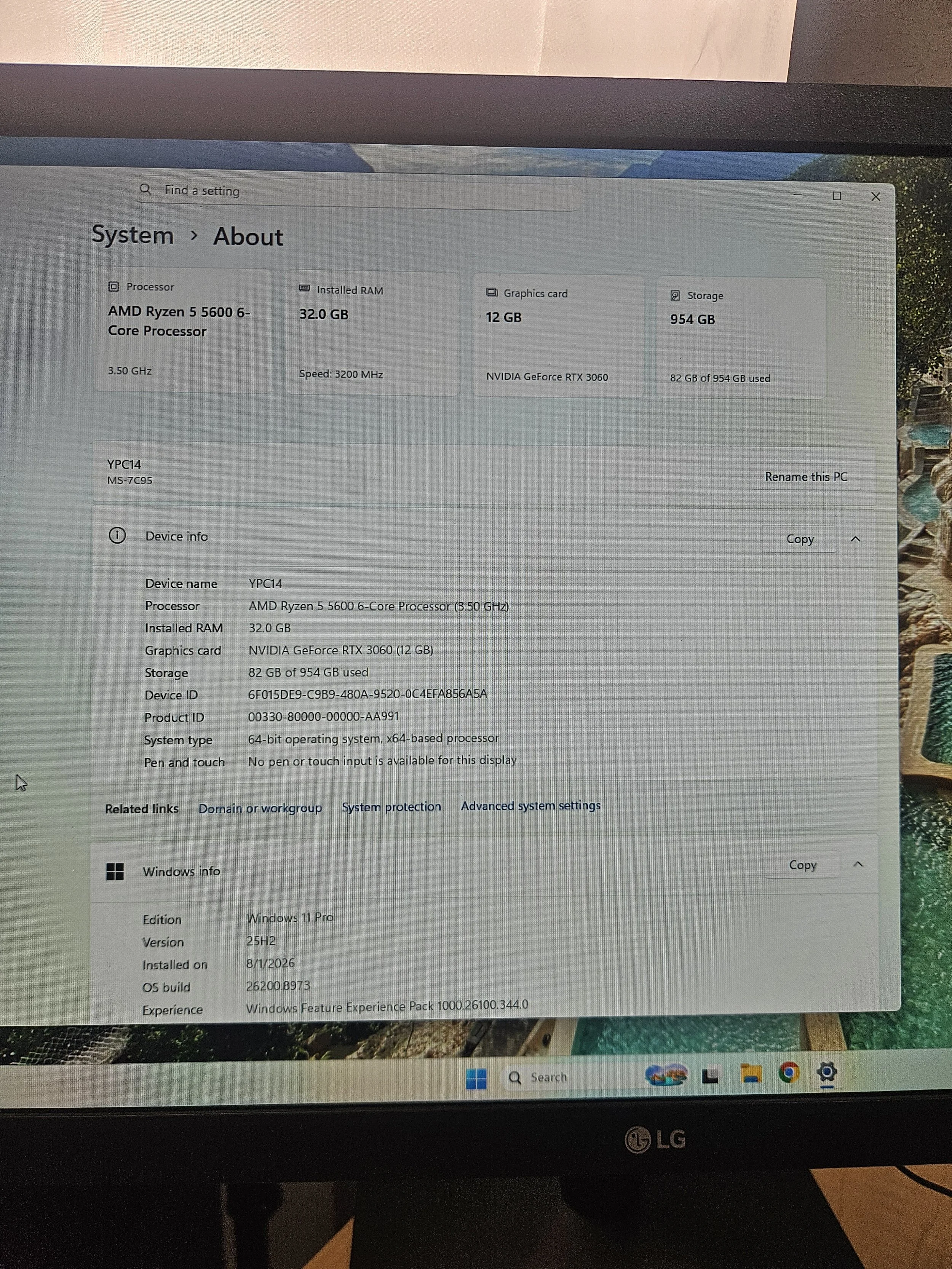Click the About page heading

(248, 236)
